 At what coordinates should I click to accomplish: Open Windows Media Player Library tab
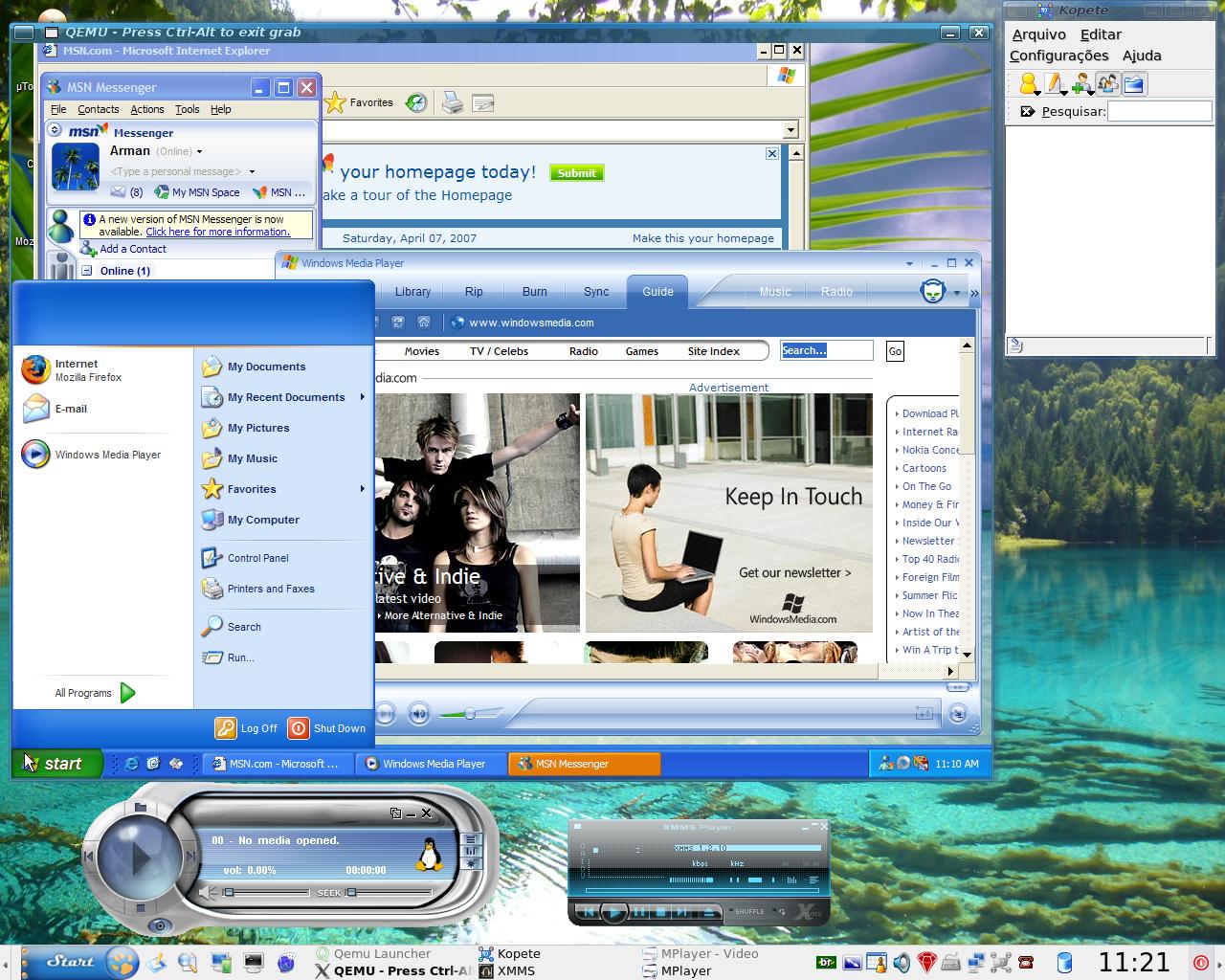coord(412,292)
